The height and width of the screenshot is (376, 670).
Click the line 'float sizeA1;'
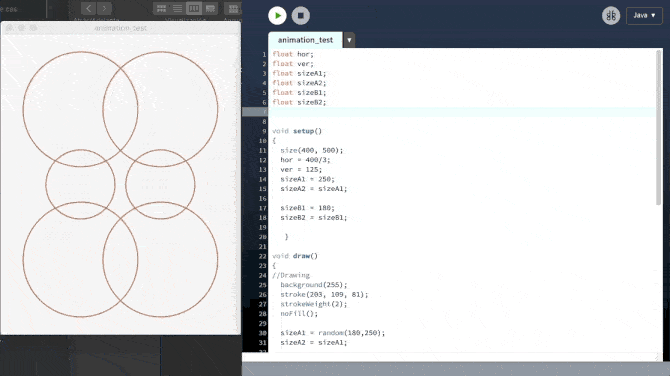pos(299,73)
